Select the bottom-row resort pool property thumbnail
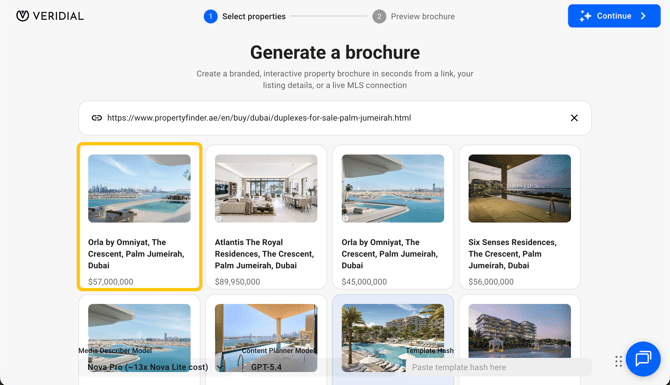 tap(393, 338)
